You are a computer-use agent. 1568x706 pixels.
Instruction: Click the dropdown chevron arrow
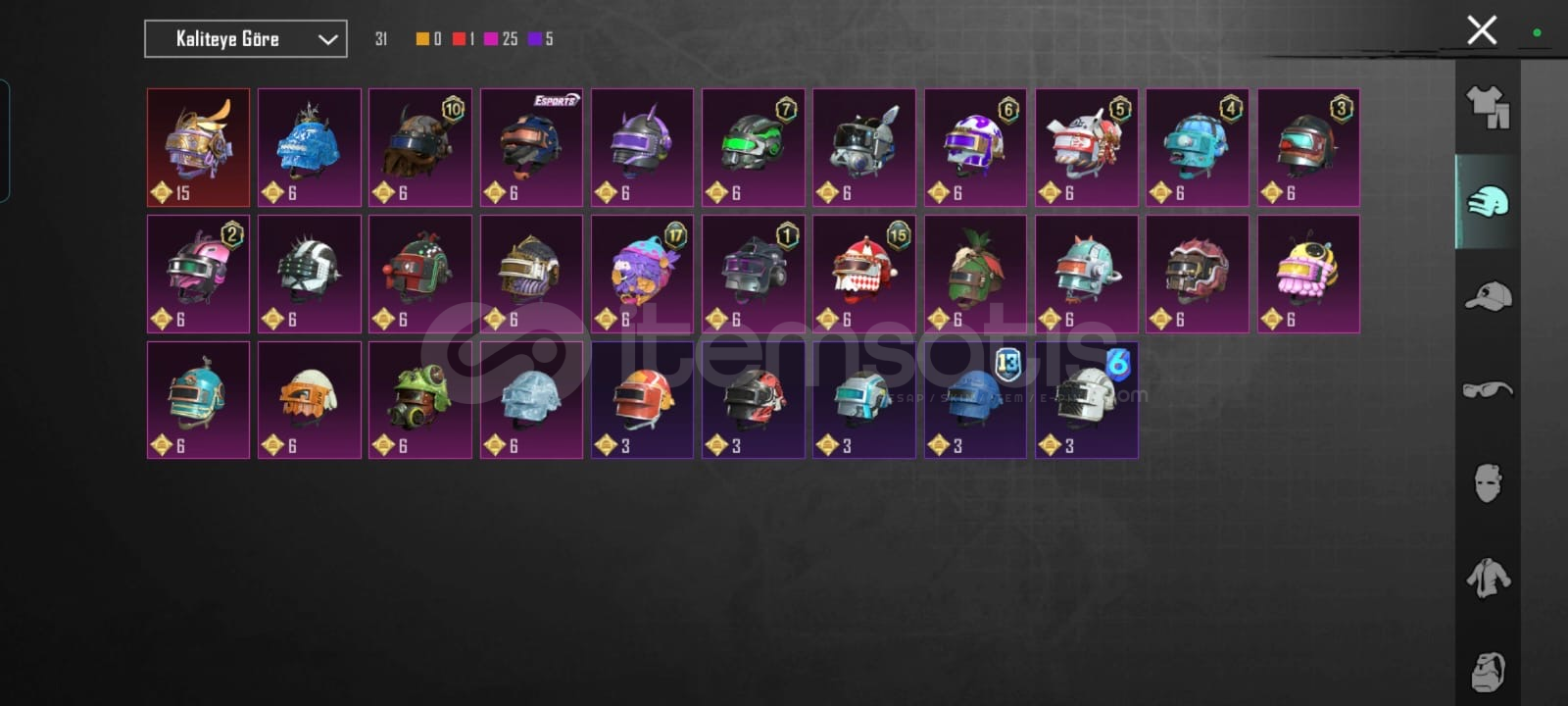[x=327, y=39]
